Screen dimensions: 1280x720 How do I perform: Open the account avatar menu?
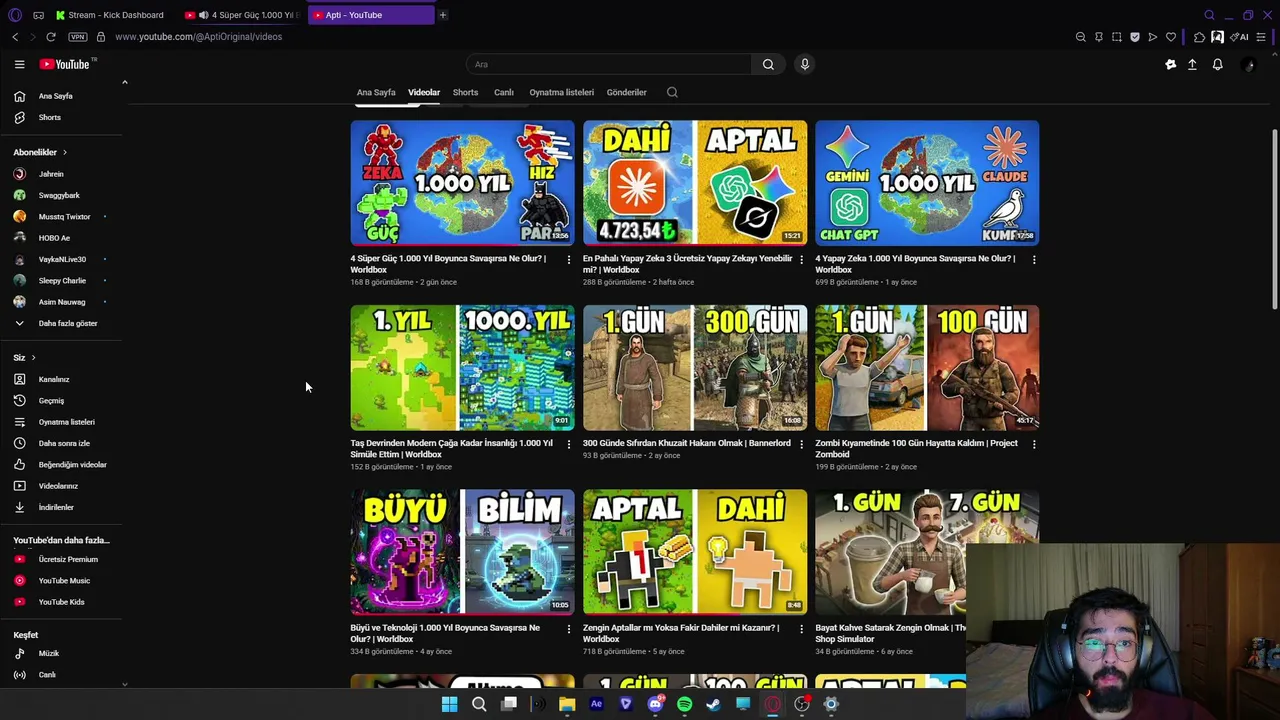point(1247,64)
